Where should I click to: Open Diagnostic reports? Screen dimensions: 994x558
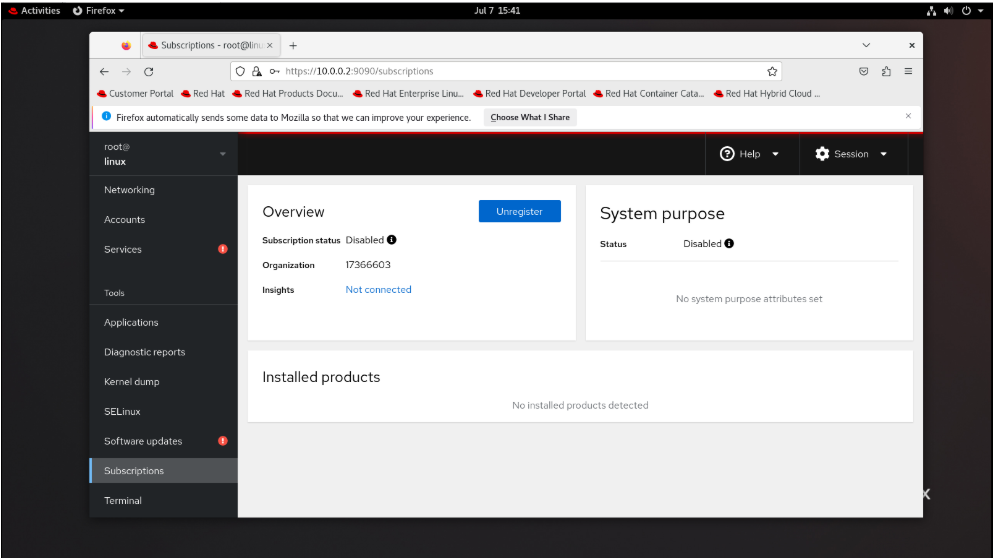(x=145, y=353)
